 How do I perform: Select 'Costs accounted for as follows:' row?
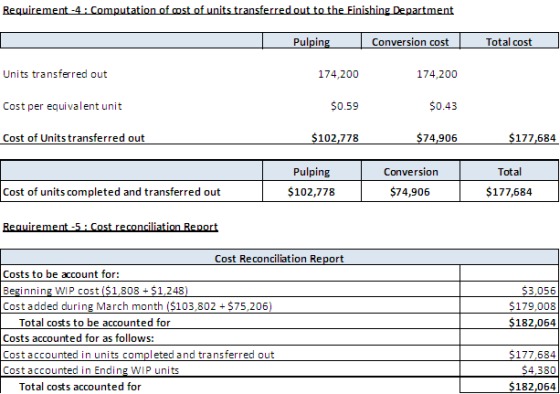pos(79,338)
